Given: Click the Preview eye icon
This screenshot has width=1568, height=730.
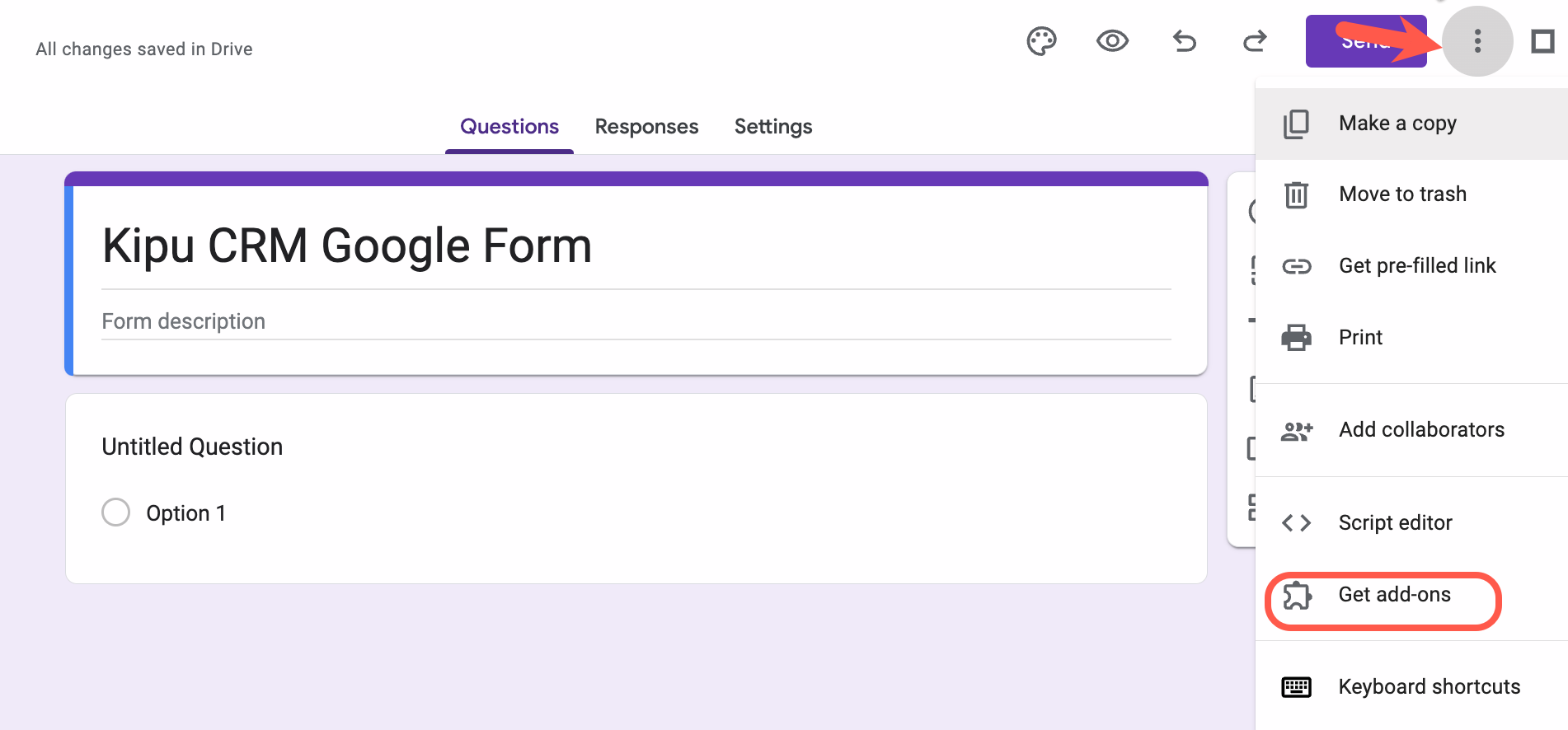Looking at the screenshot, I should point(1111,41).
